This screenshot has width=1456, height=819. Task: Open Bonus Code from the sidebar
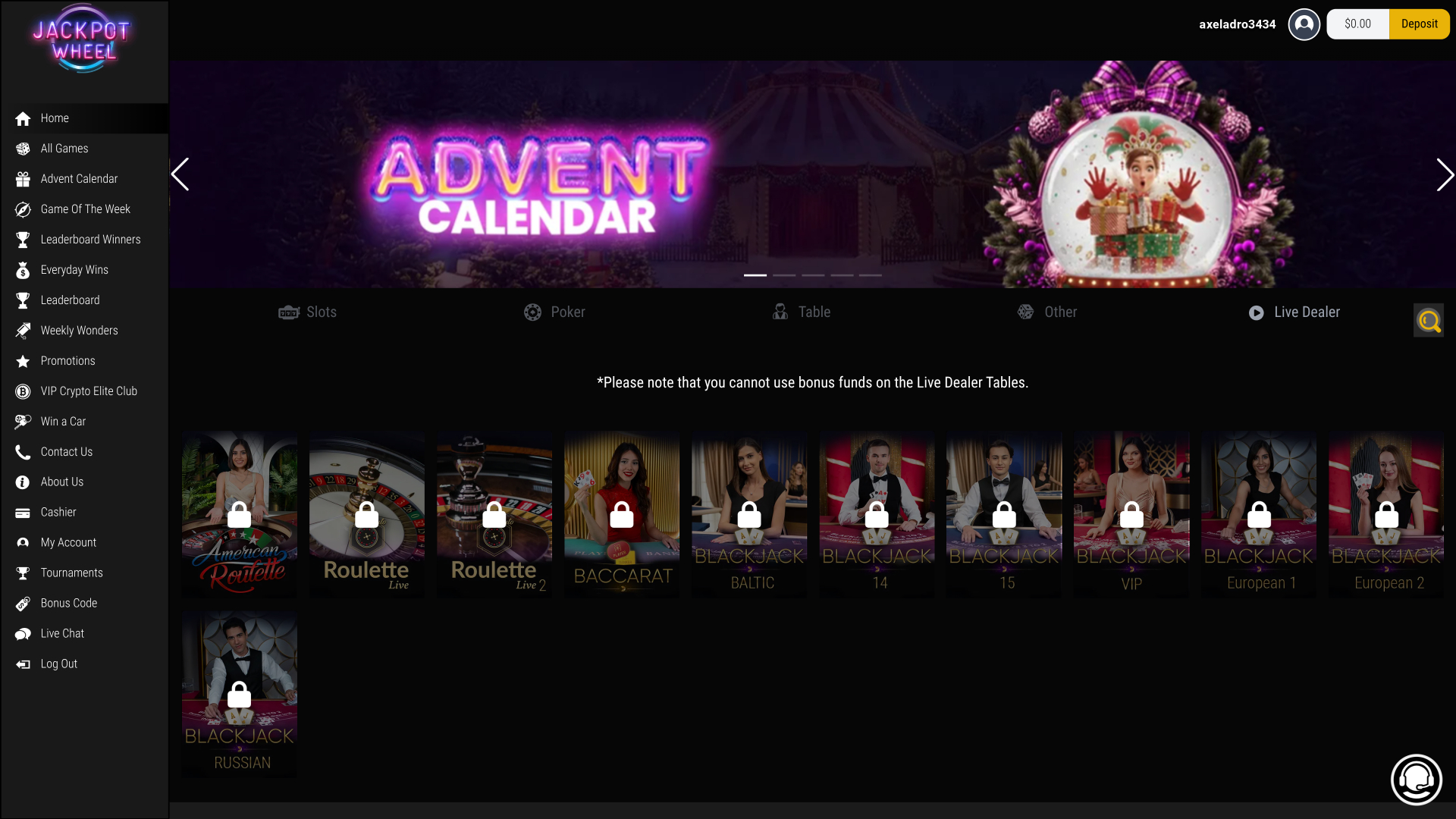point(68,603)
